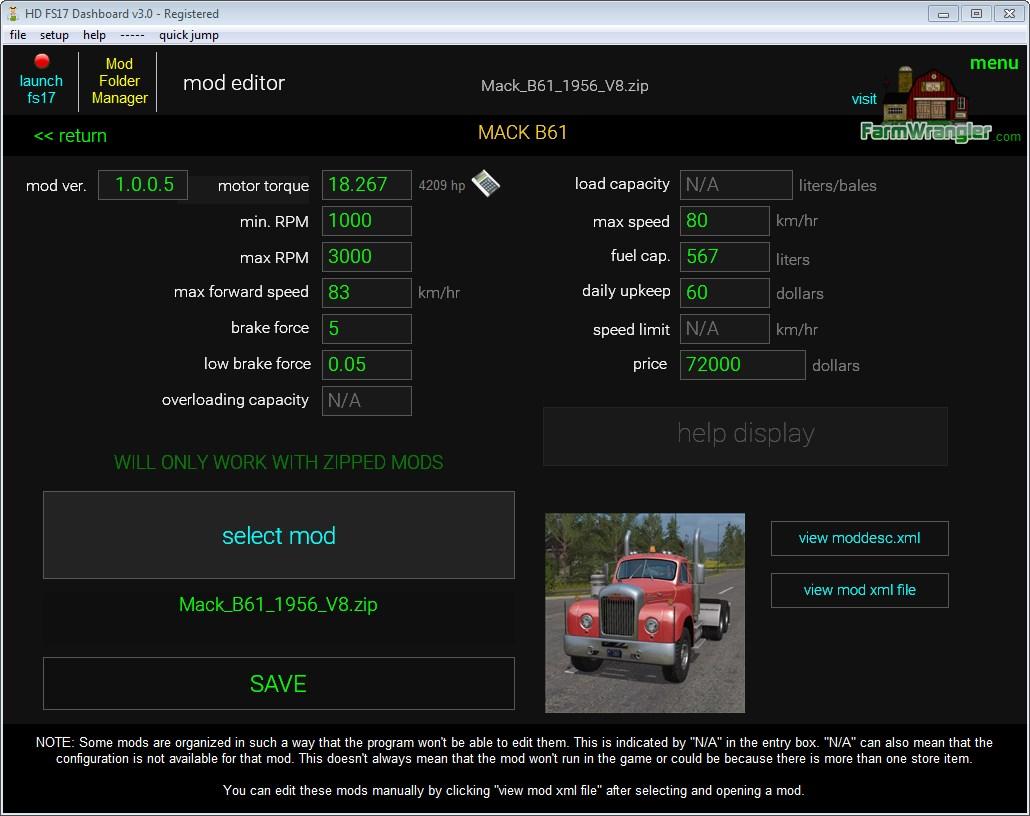Click the Mack truck preview image
Viewport: 1030px width, 816px height.
click(x=644, y=613)
